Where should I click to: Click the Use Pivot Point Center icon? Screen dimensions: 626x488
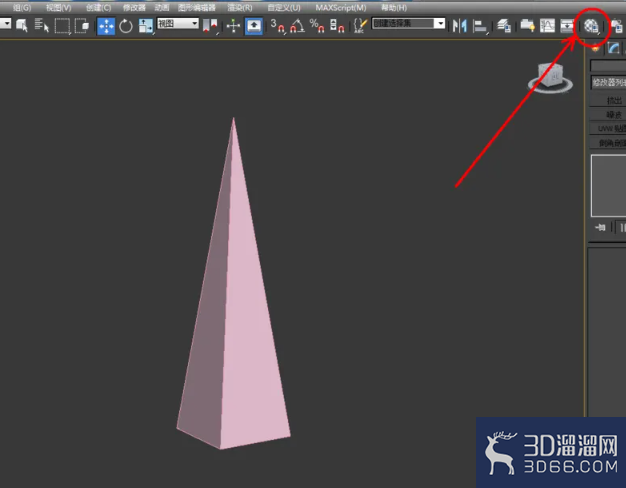click(210, 26)
